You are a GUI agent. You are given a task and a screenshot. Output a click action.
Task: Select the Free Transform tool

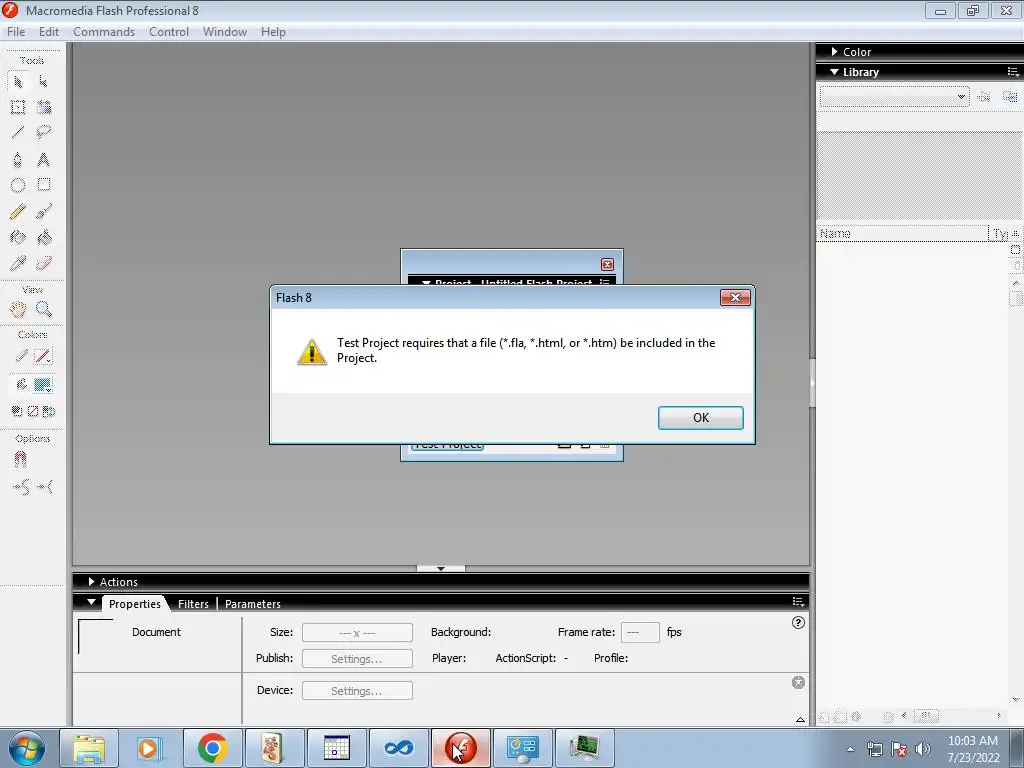18,107
